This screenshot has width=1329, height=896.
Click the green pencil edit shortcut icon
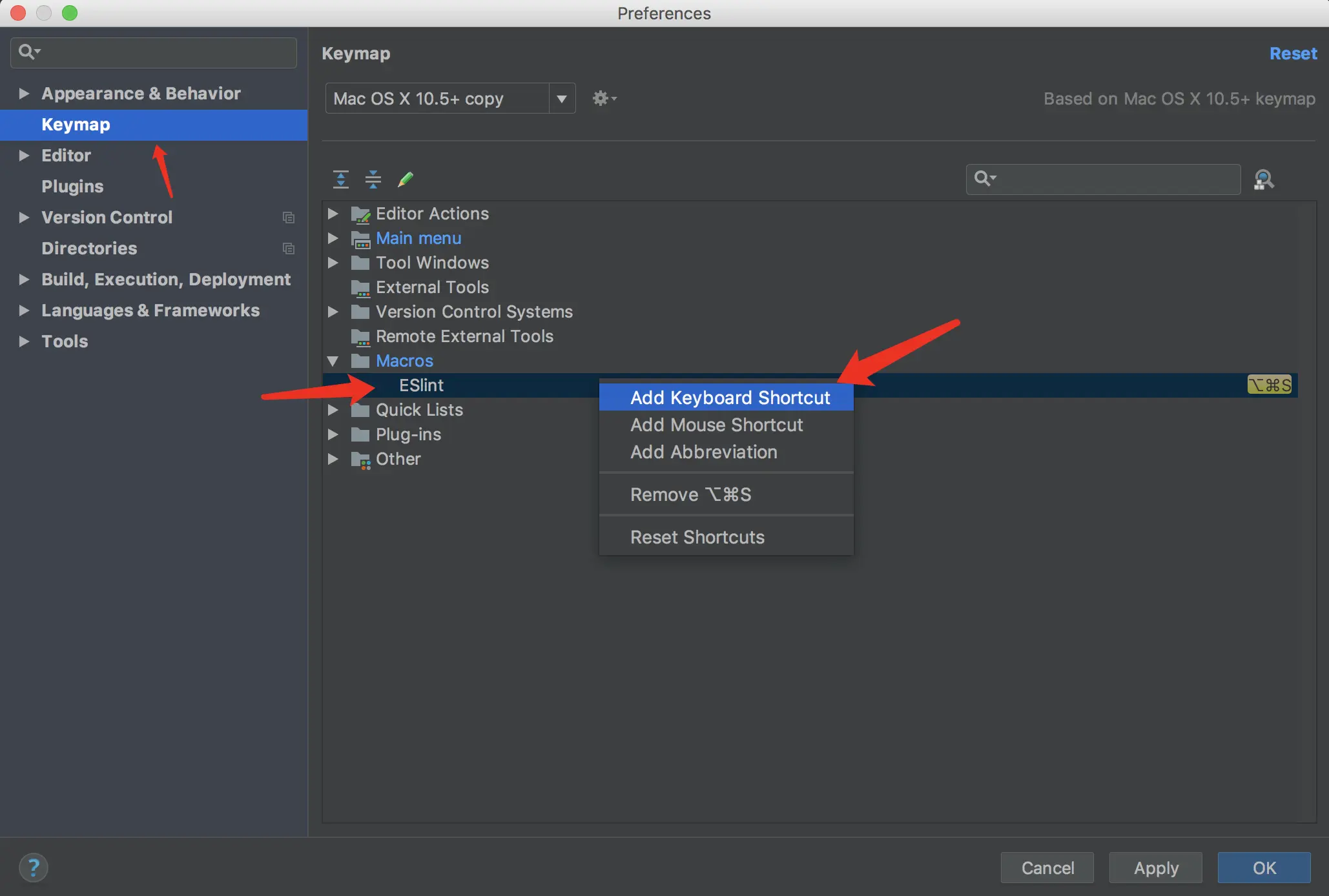point(405,179)
